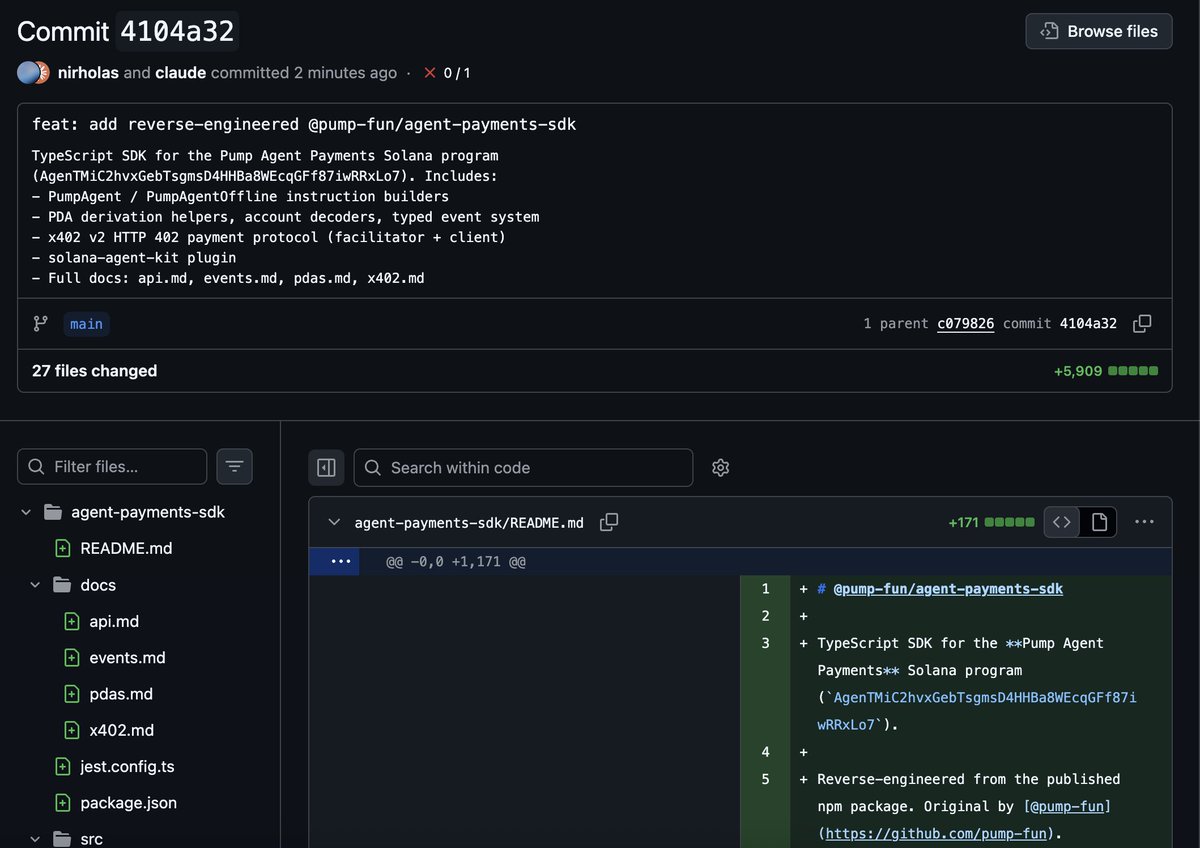Viewport: 1200px width, 848px height.
Task: Click the folder icon beside src
Action: [x=62, y=839]
